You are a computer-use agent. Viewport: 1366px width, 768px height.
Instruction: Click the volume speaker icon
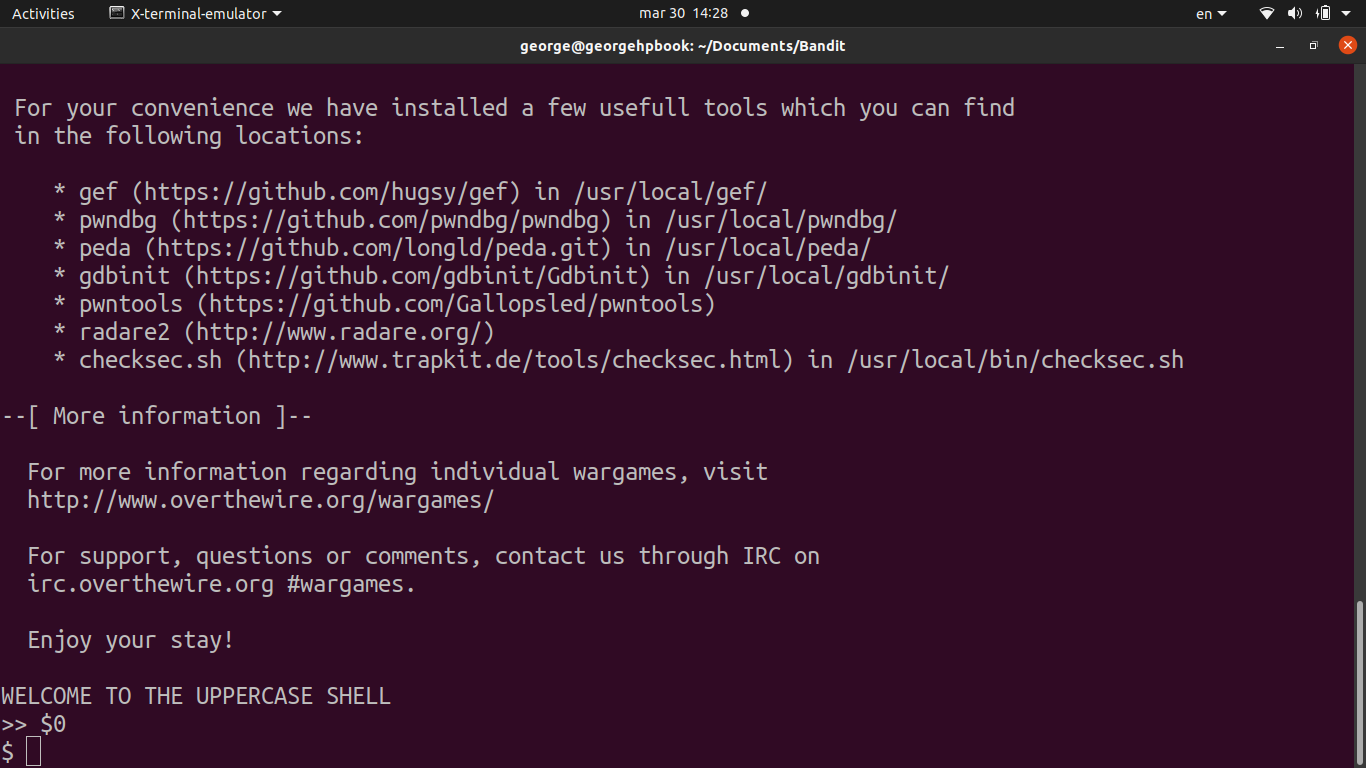pos(1295,14)
